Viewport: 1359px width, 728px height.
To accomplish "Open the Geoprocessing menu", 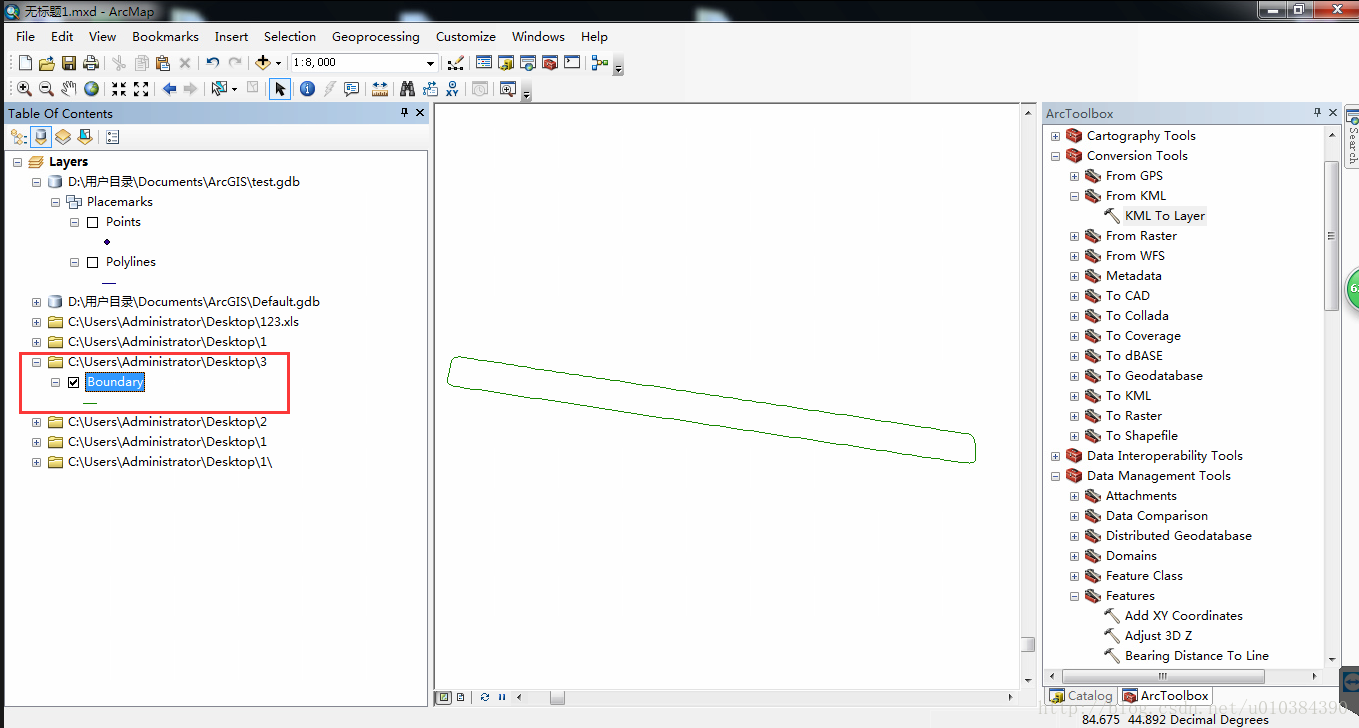I will tap(376, 37).
